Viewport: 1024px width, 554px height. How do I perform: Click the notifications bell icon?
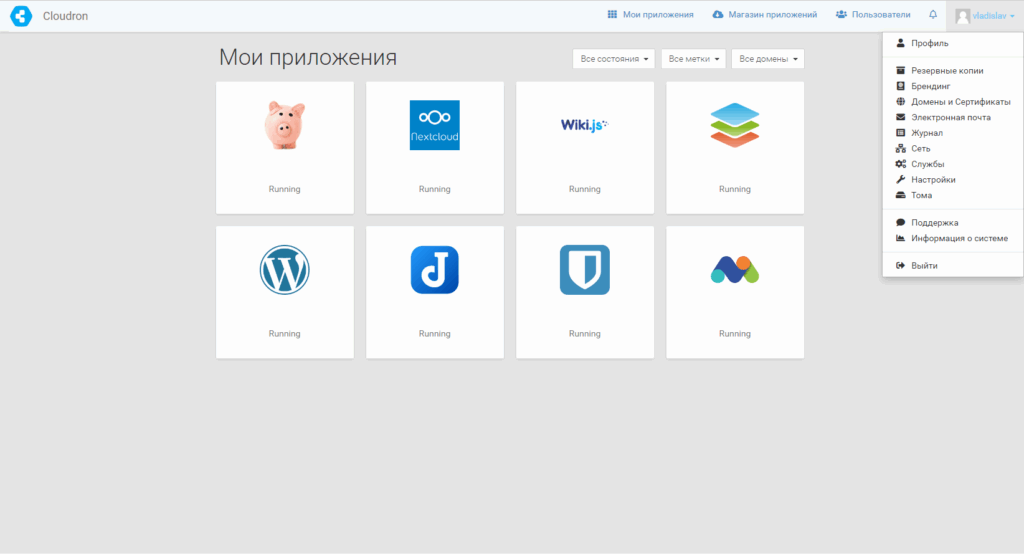pyautogui.click(x=933, y=14)
